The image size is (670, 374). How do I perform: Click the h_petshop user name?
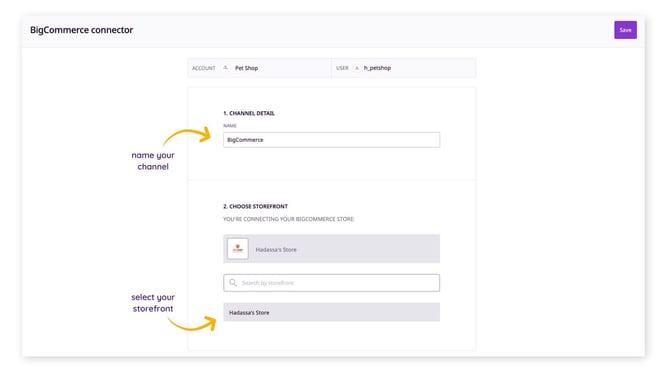point(377,68)
